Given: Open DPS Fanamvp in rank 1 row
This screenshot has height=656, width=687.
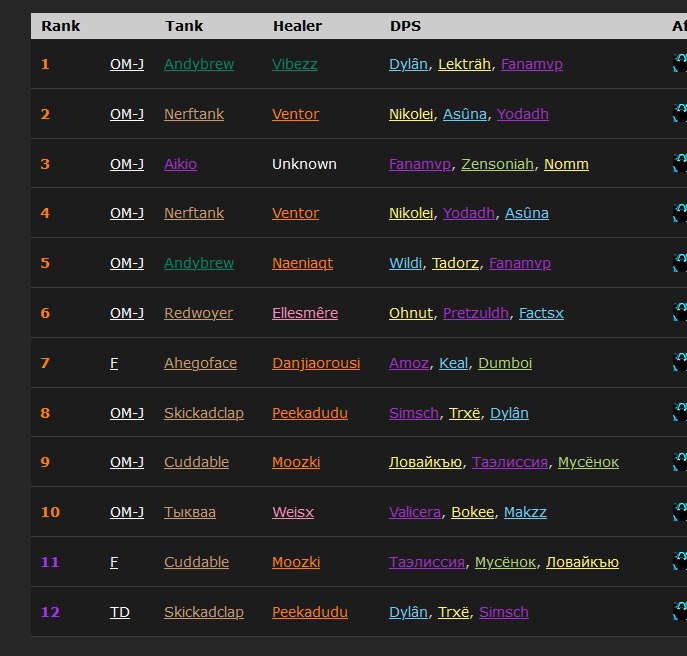Looking at the screenshot, I should (532, 64).
